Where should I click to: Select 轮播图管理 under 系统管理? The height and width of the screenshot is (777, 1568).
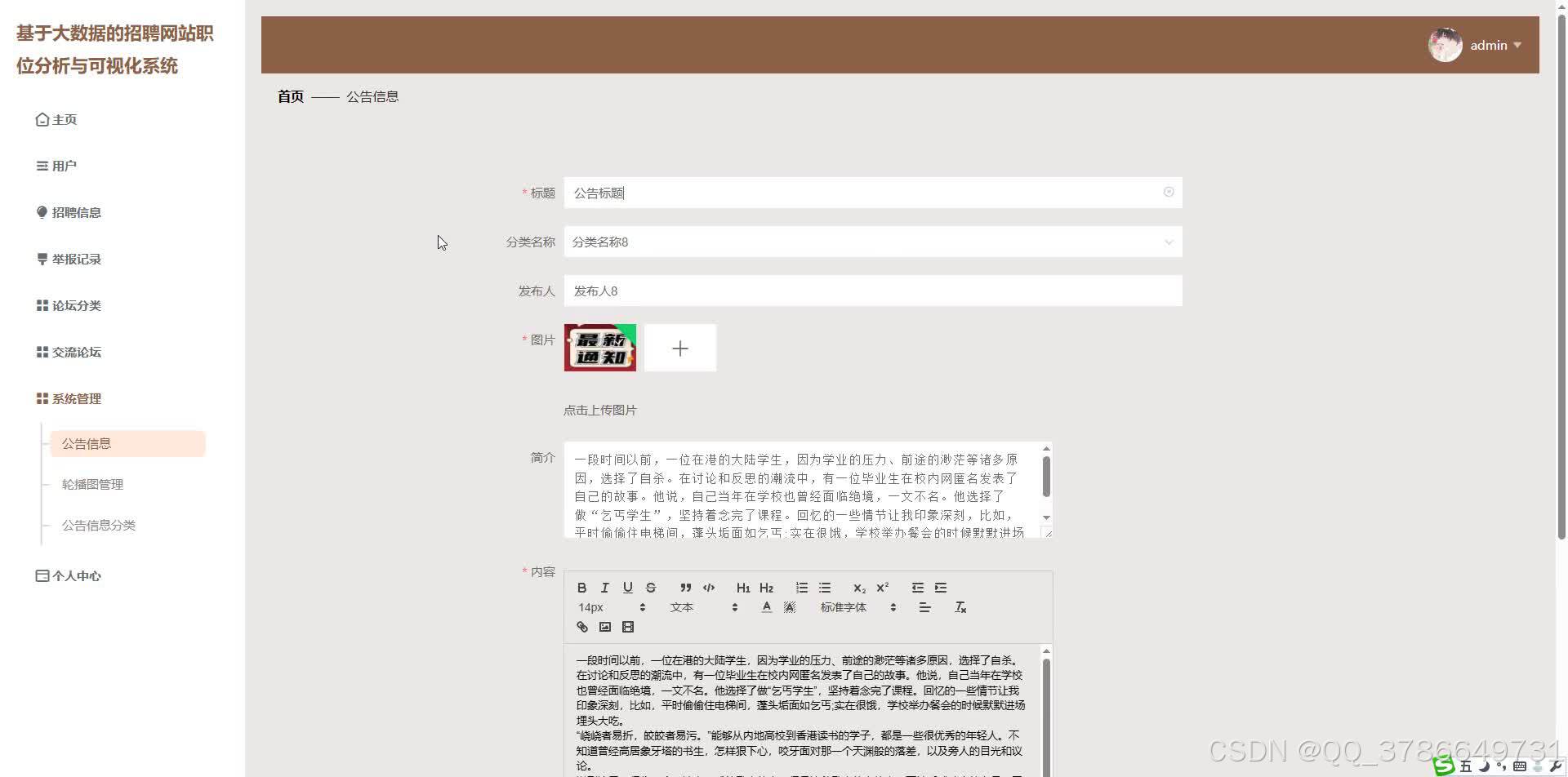point(93,485)
